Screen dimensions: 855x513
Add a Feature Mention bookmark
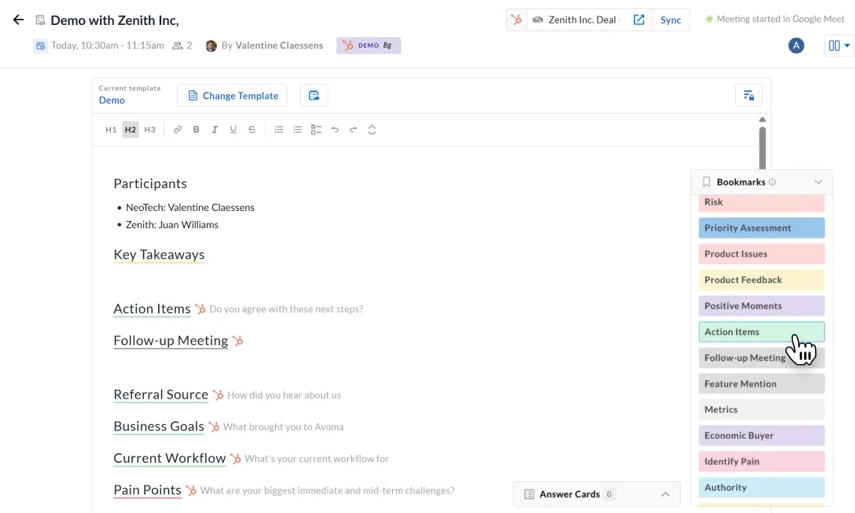tap(762, 384)
